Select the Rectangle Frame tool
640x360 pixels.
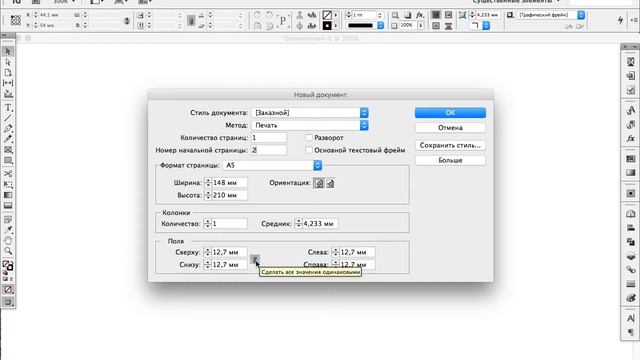[x=8, y=150]
